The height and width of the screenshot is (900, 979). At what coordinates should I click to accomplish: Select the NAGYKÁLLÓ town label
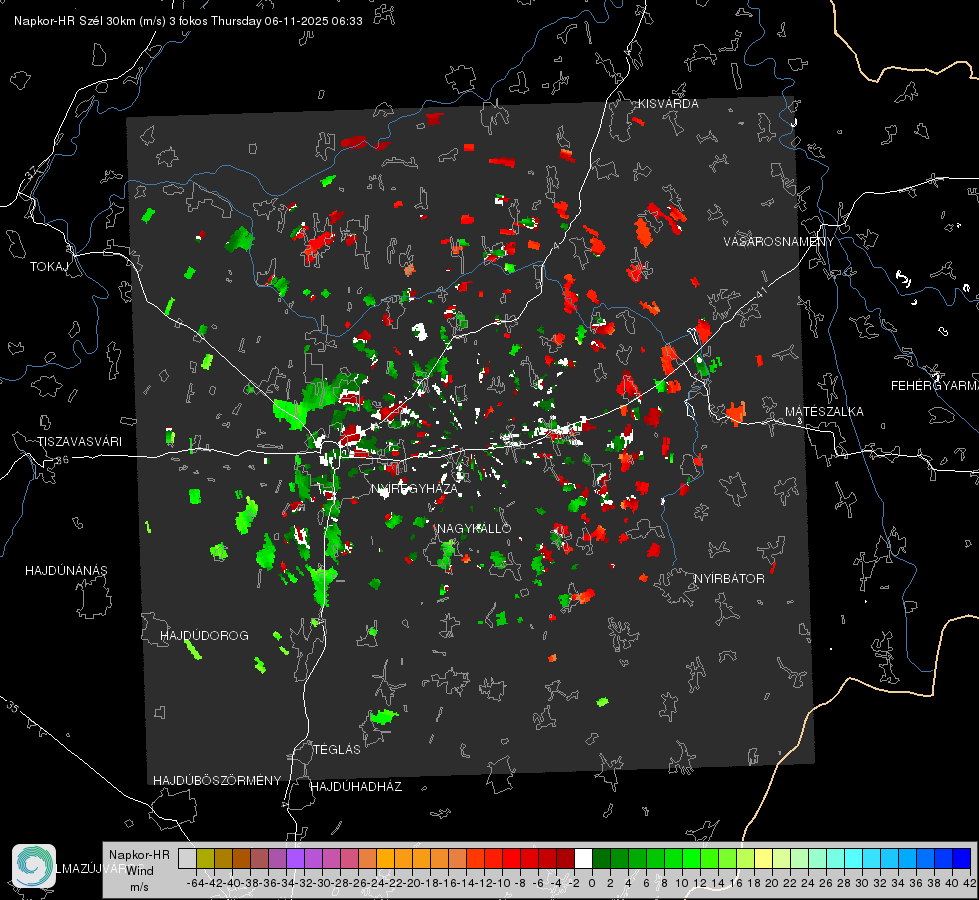pyautogui.click(x=473, y=528)
